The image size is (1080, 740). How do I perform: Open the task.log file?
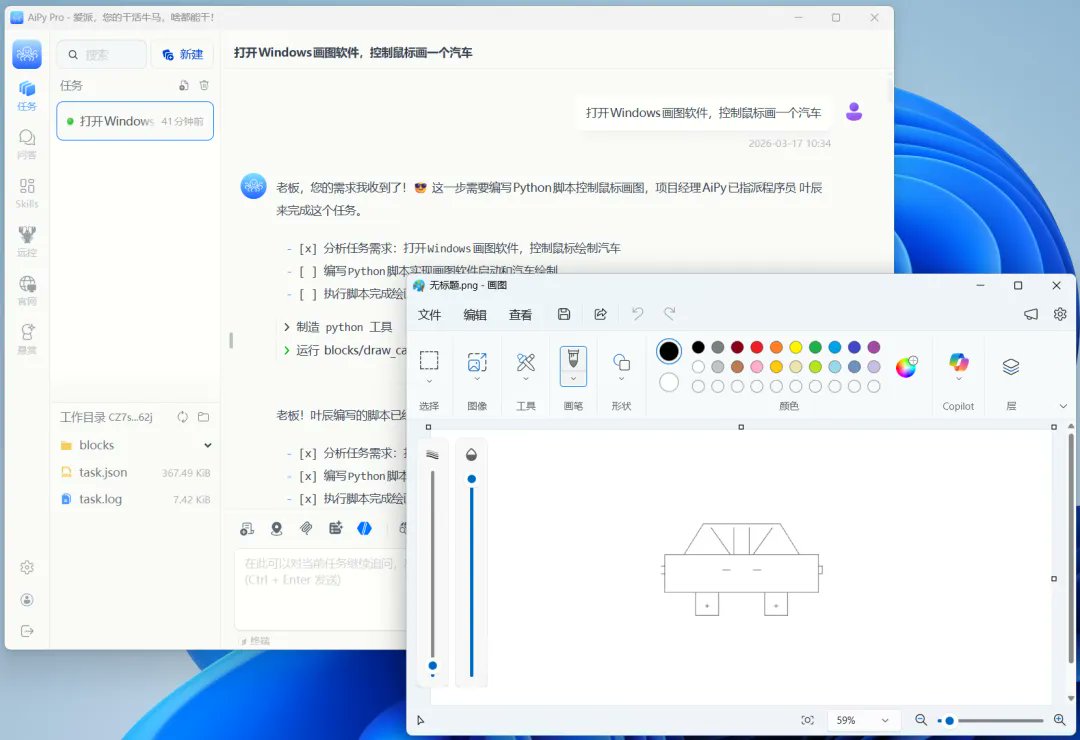pyautogui.click(x=135, y=499)
